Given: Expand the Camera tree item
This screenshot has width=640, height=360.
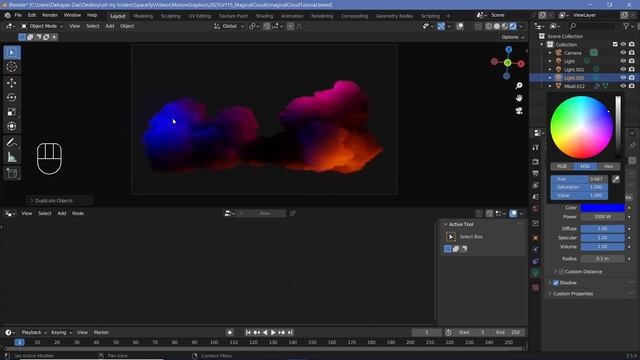Looking at the screenshot, I should coord(550,53).
